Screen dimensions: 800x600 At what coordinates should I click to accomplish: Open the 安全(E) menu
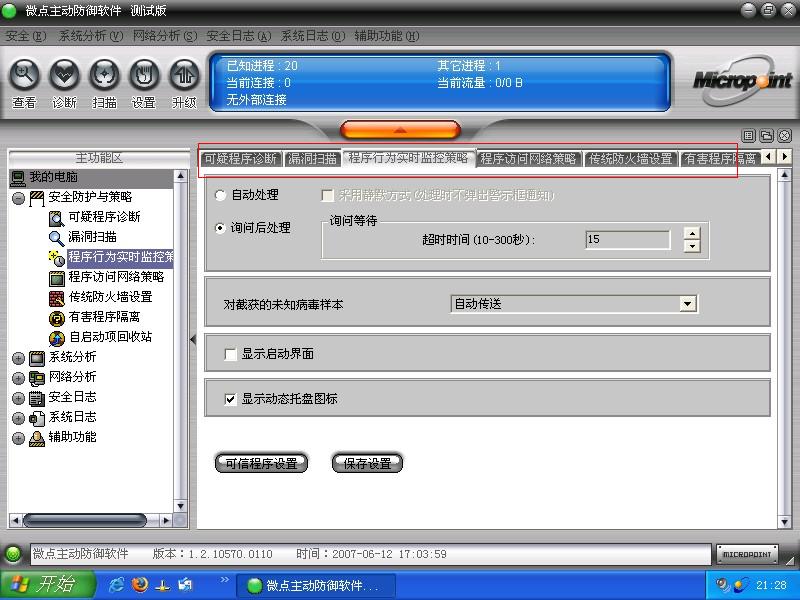tap(25, 36)
